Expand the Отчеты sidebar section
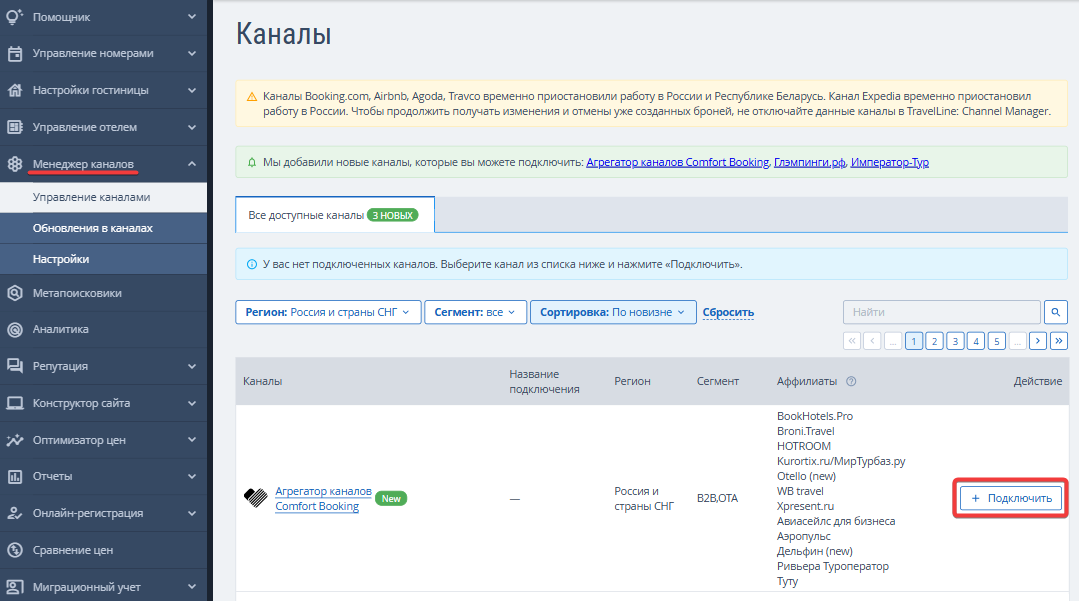 [191, 476]
